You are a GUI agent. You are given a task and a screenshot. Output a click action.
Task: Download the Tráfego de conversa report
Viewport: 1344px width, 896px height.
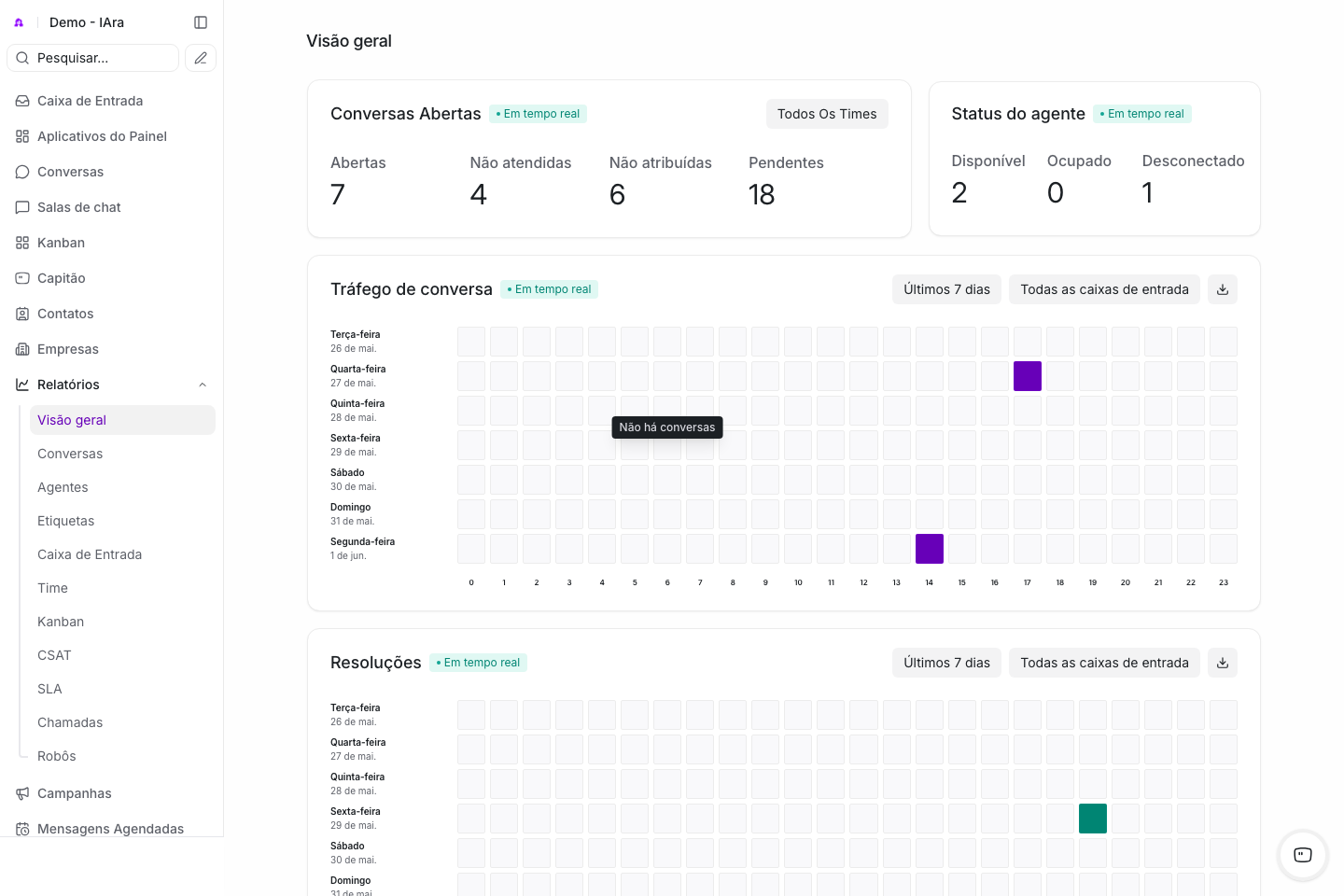point(1223,289)
